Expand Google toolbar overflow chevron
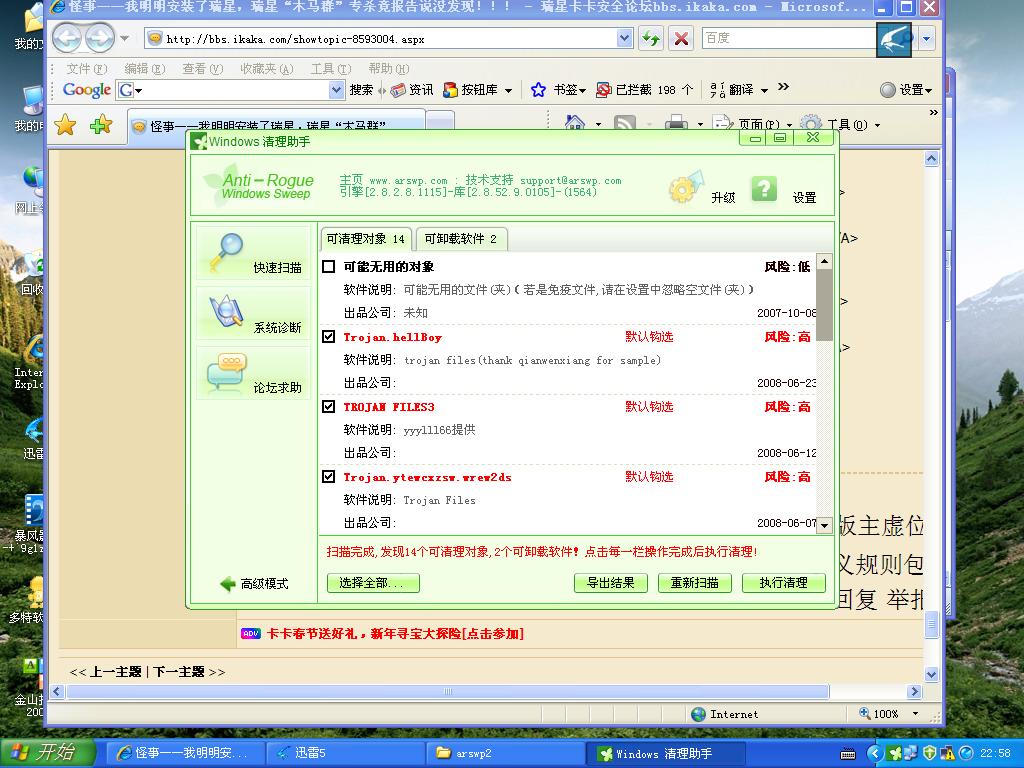Screen dimensions: 1024x768 (x=784, y=86)
